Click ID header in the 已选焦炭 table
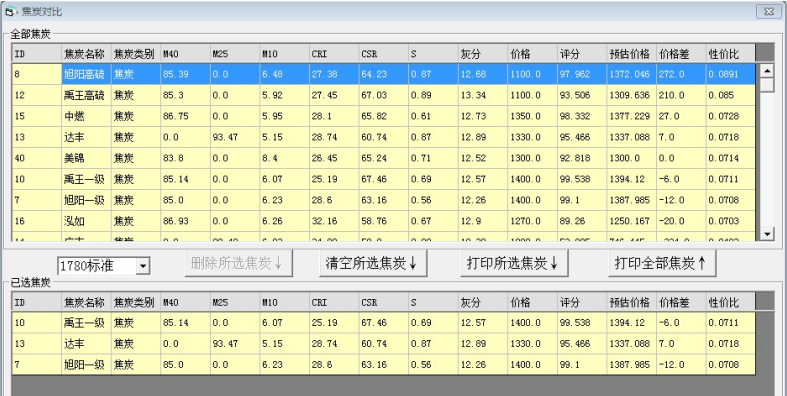 click(37, 303)
